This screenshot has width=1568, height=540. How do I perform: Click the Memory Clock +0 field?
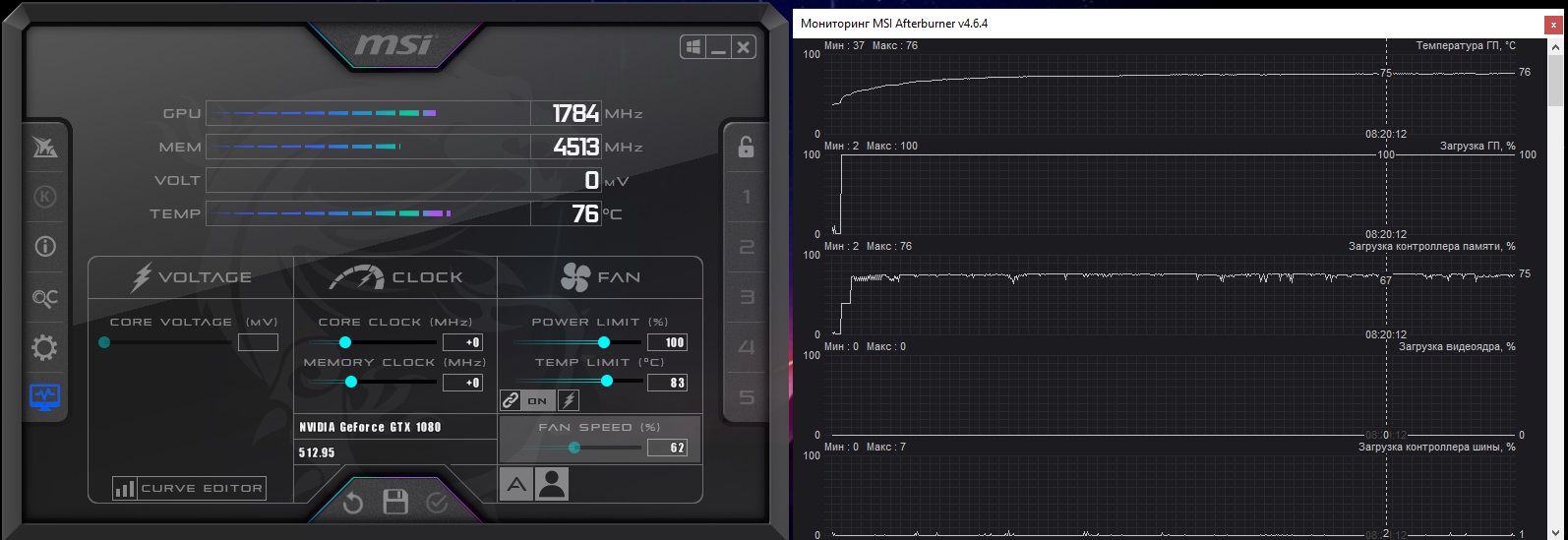point(462,383)
